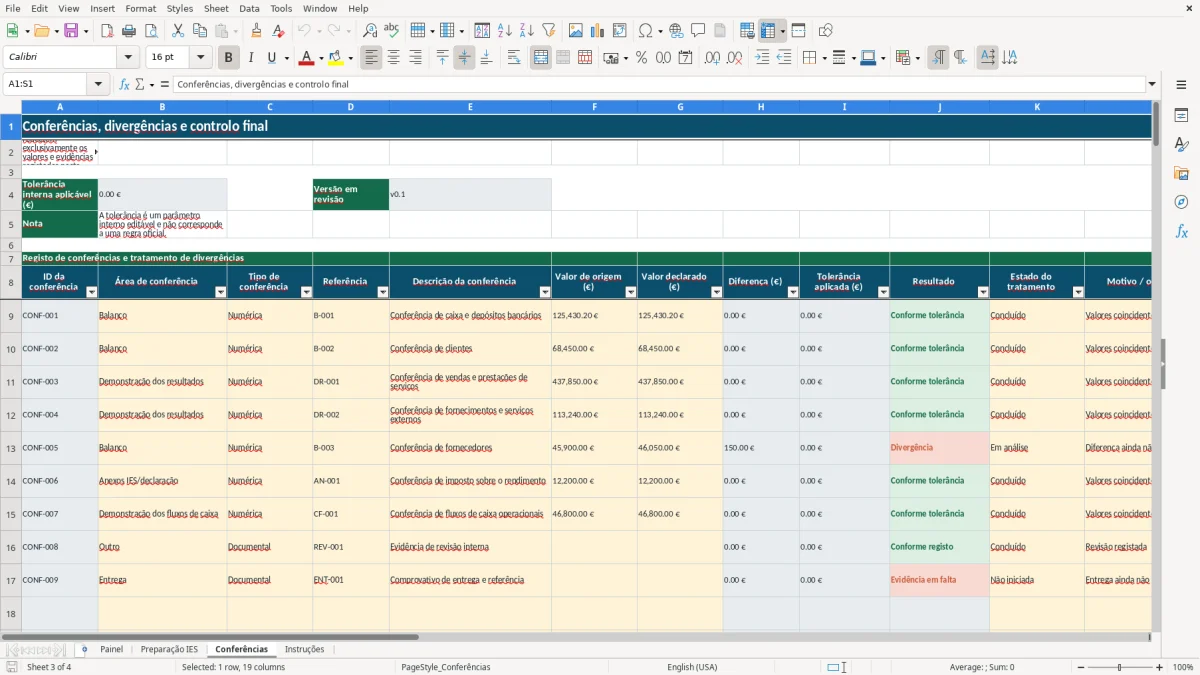1200x675 pixels.
Task: Insert a chart
Action: click(598, 31)
